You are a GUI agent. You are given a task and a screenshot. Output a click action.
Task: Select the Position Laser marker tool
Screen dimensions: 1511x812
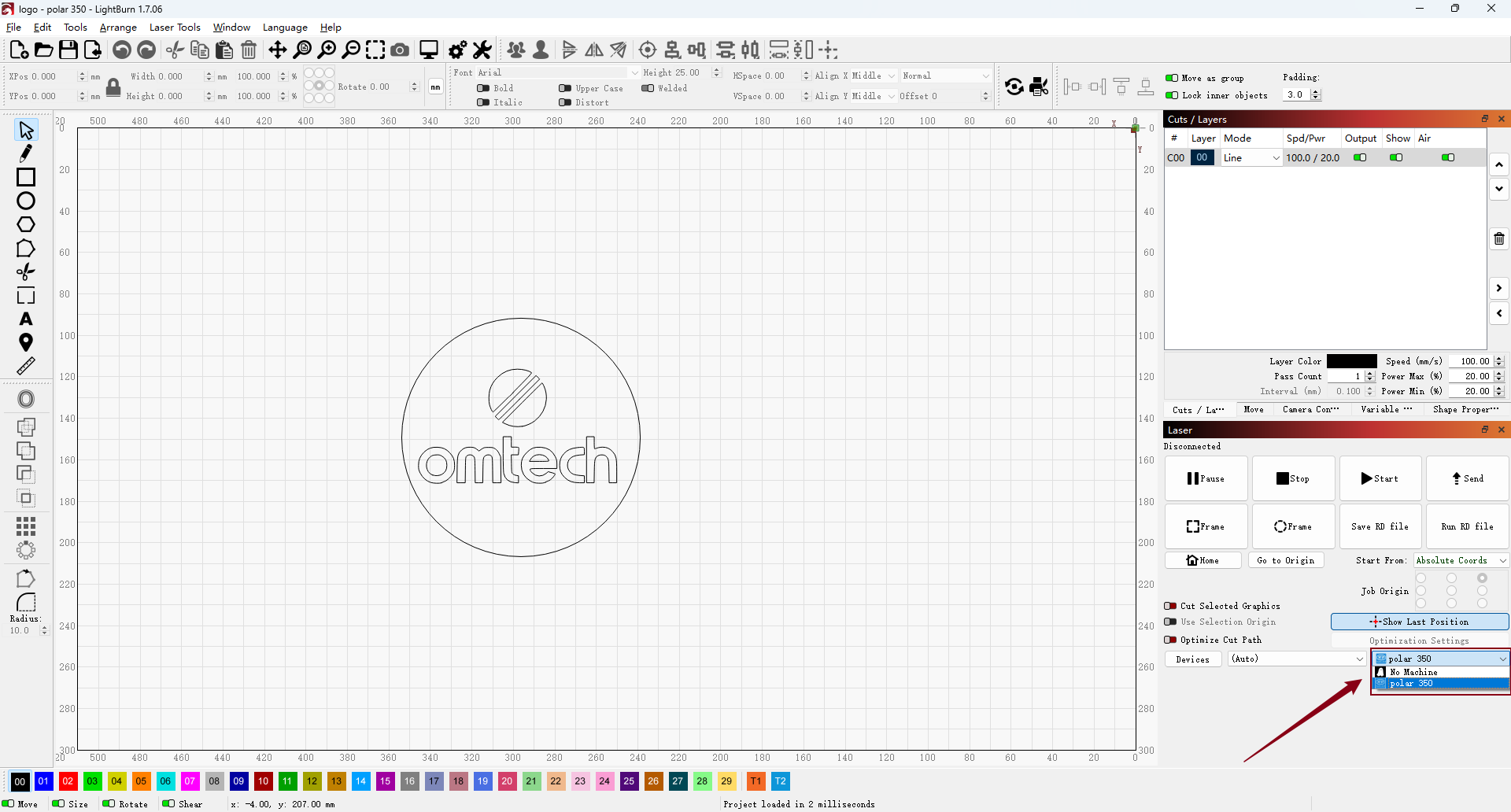pyautogui.click(x=26, y=342)
